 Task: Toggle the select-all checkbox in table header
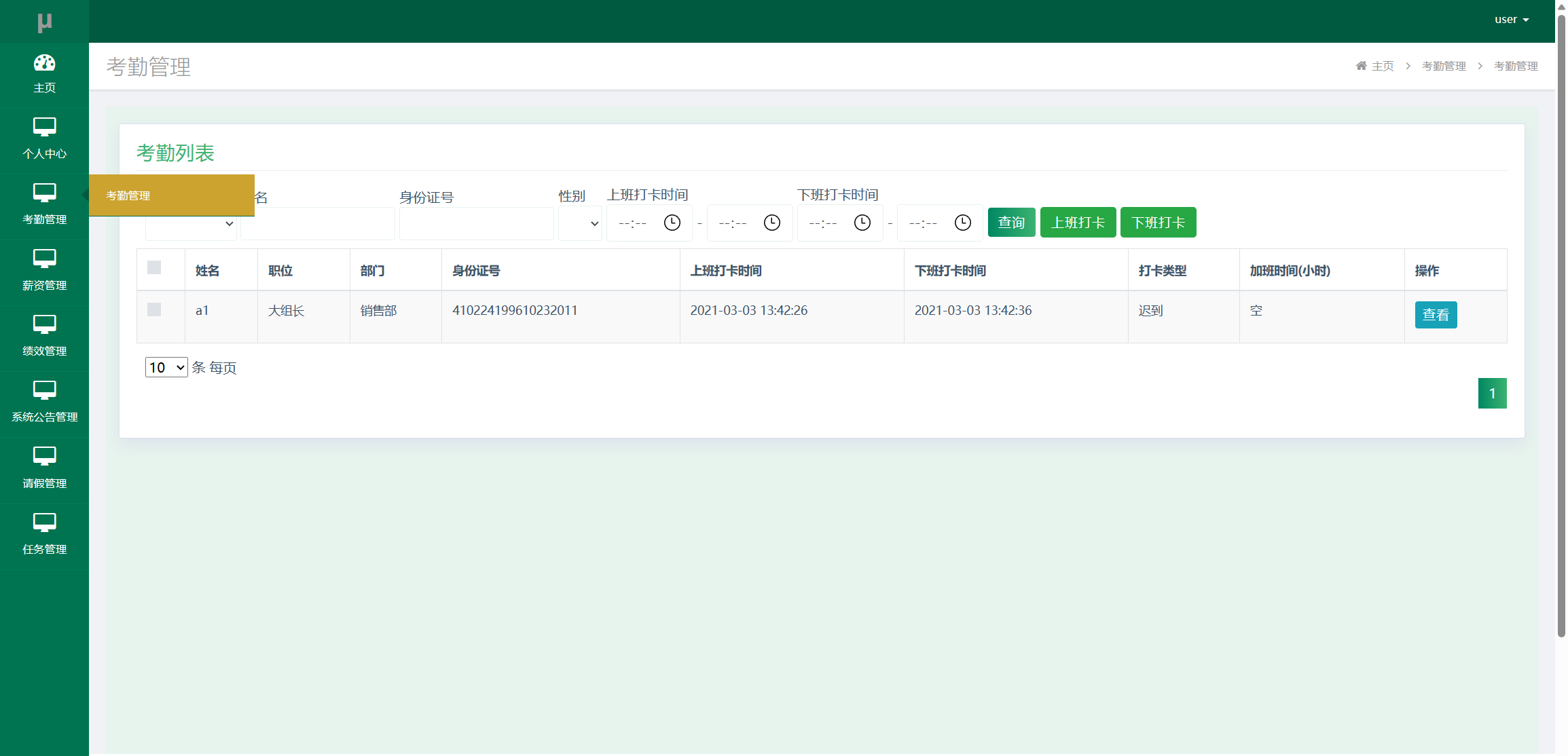(154, 267)
